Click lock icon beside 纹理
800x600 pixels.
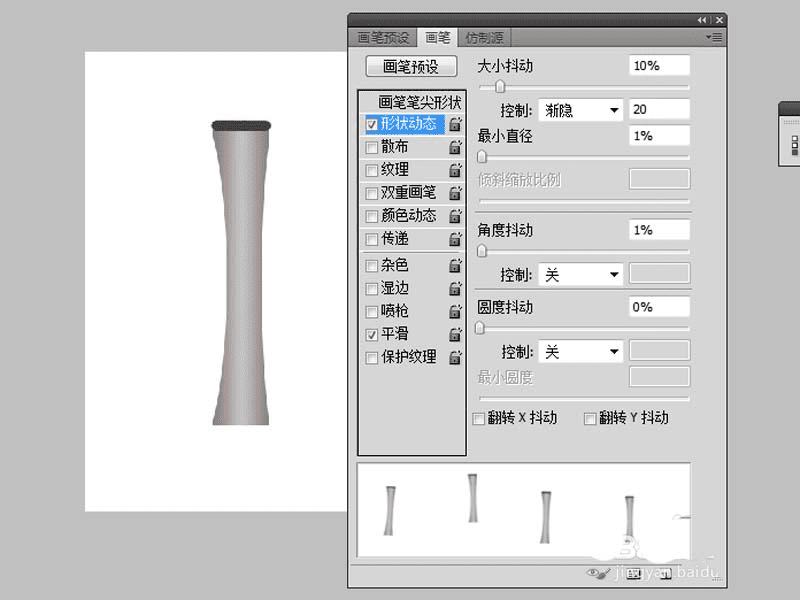coord(455,170)
